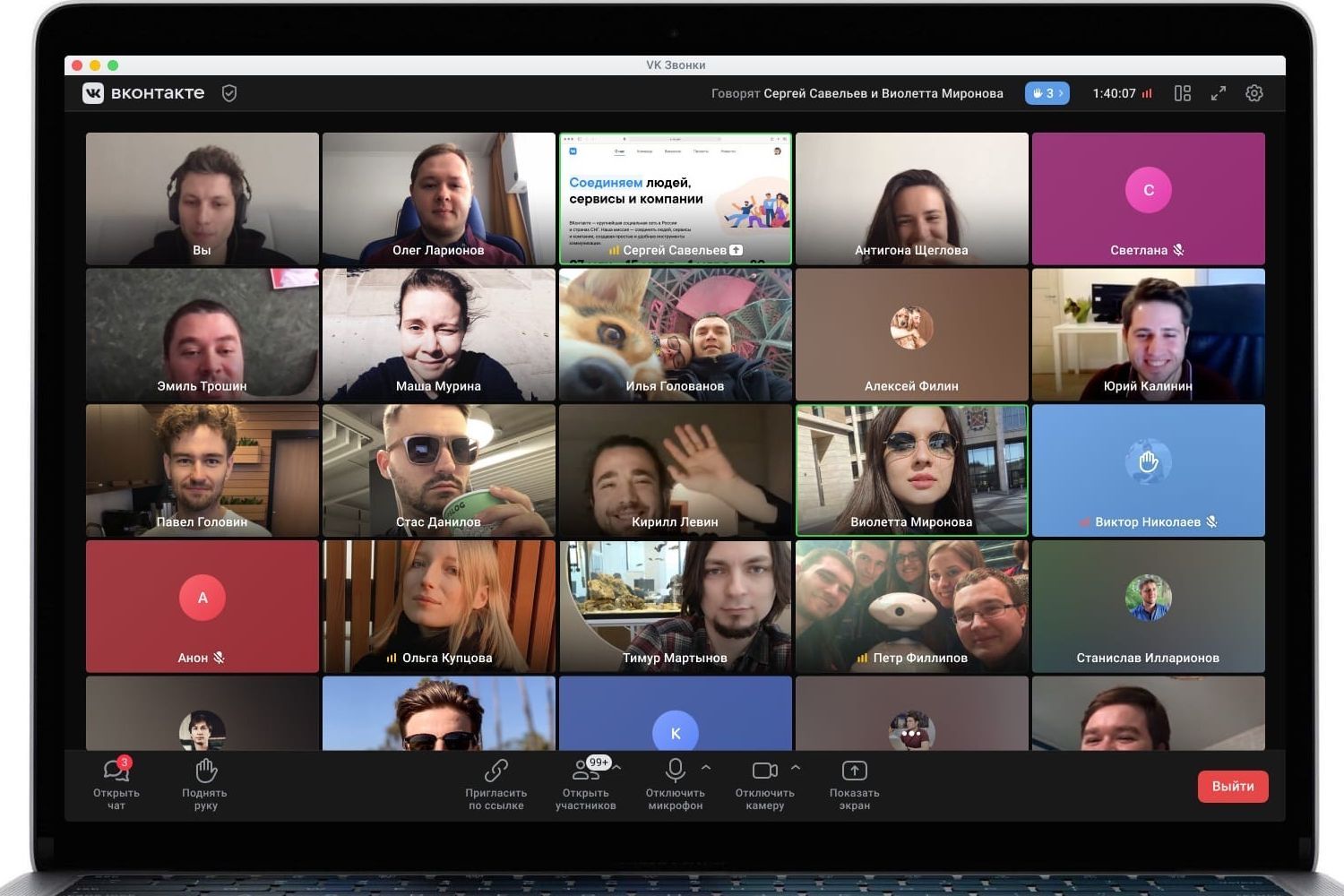Select Сергей Савельев's shared screen tile
The height and width of the screenshot is (896, 1344).
pos(675,198)
